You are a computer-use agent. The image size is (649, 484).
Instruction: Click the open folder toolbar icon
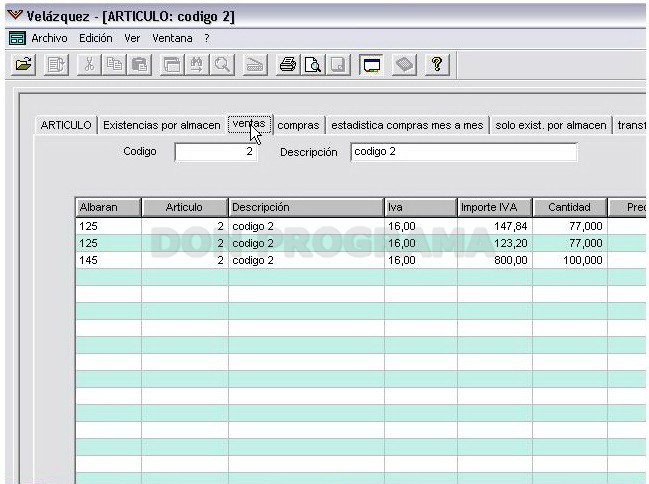click(23, 65)
